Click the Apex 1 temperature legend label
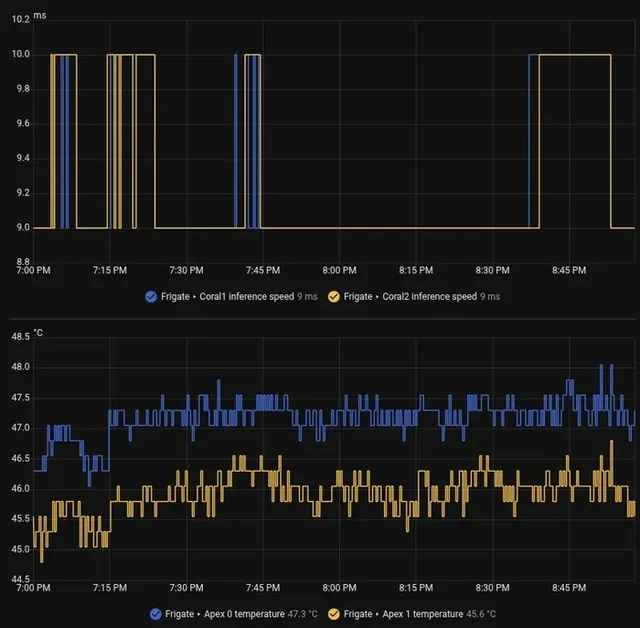The width and height of the screenshot is (640, 628). pyautogui.click(x=403, y=614)
